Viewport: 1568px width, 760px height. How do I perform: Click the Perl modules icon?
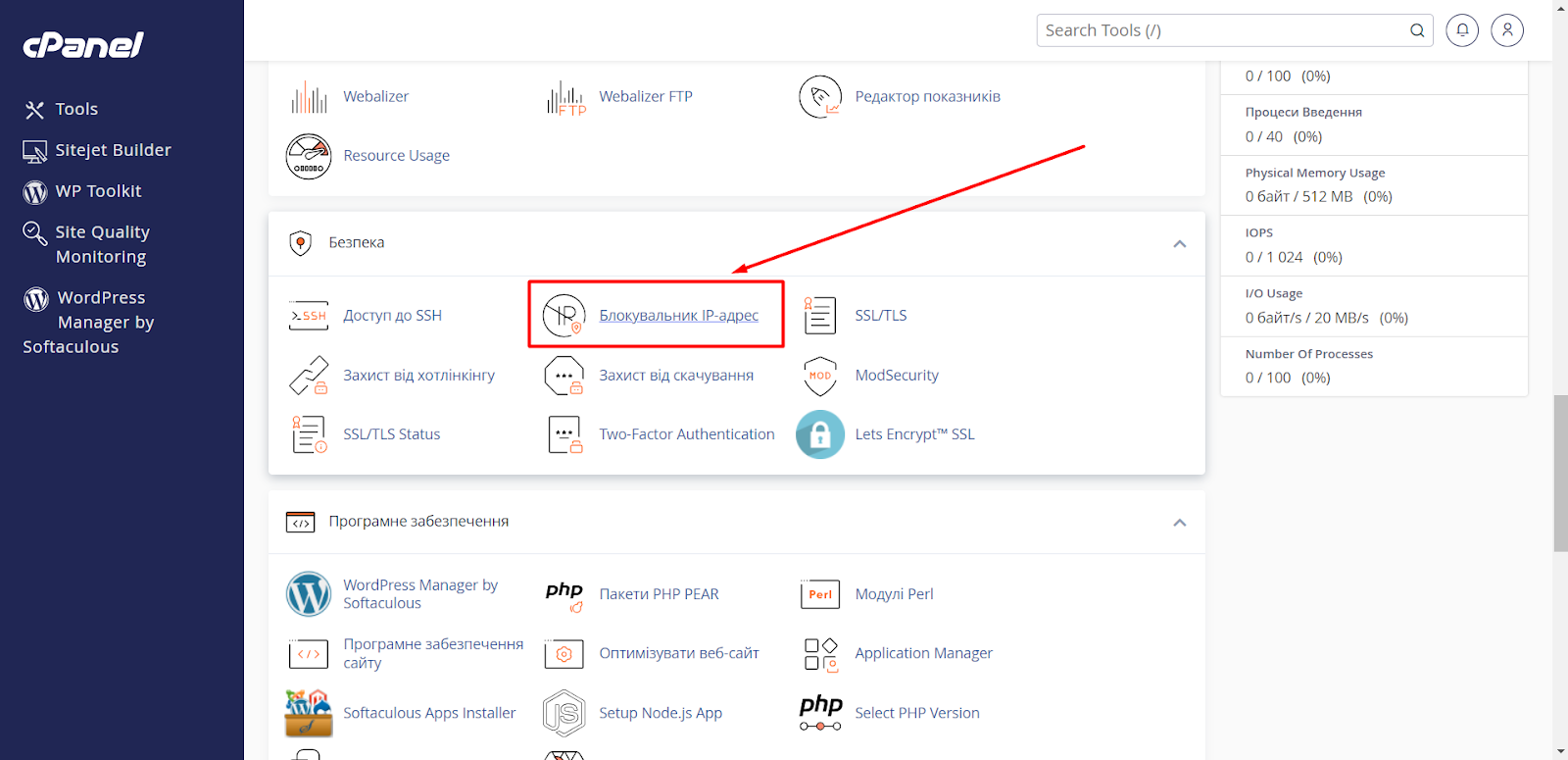click(820, 594)
